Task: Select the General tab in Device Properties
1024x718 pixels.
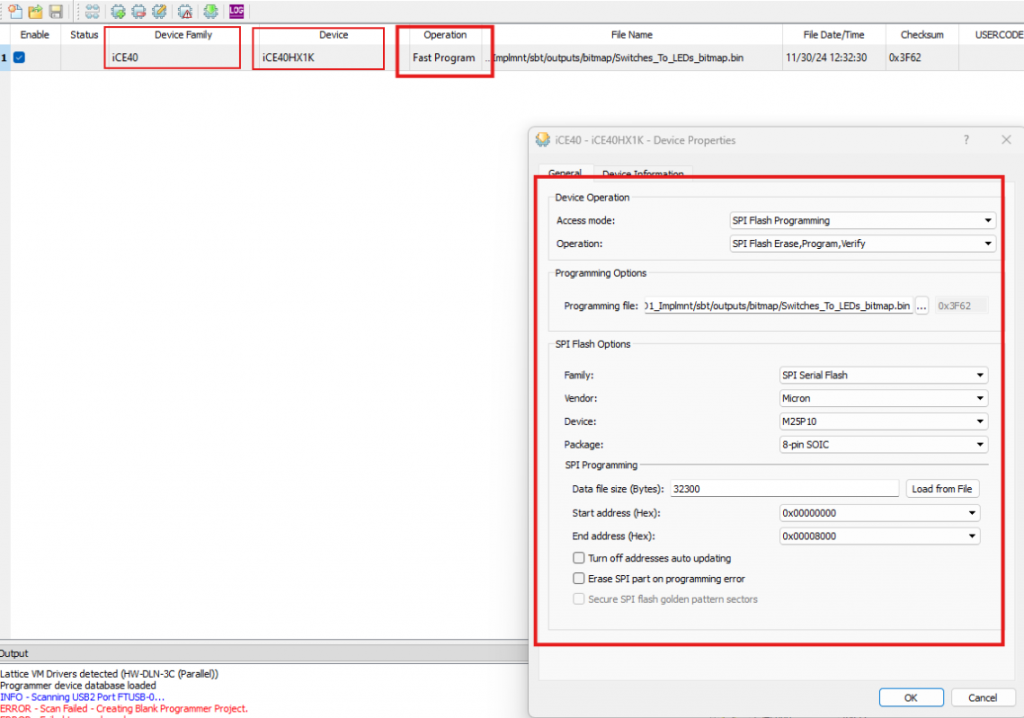Action: pyautogui.click(x=565, y=173)
